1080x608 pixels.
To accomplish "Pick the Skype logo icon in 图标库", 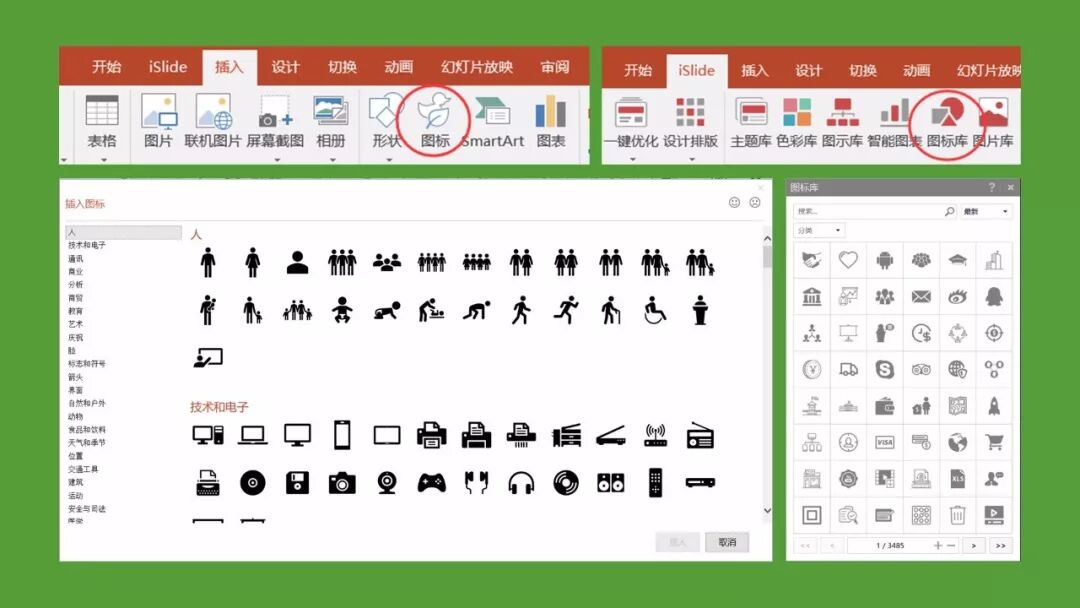I will click(884, 369).
